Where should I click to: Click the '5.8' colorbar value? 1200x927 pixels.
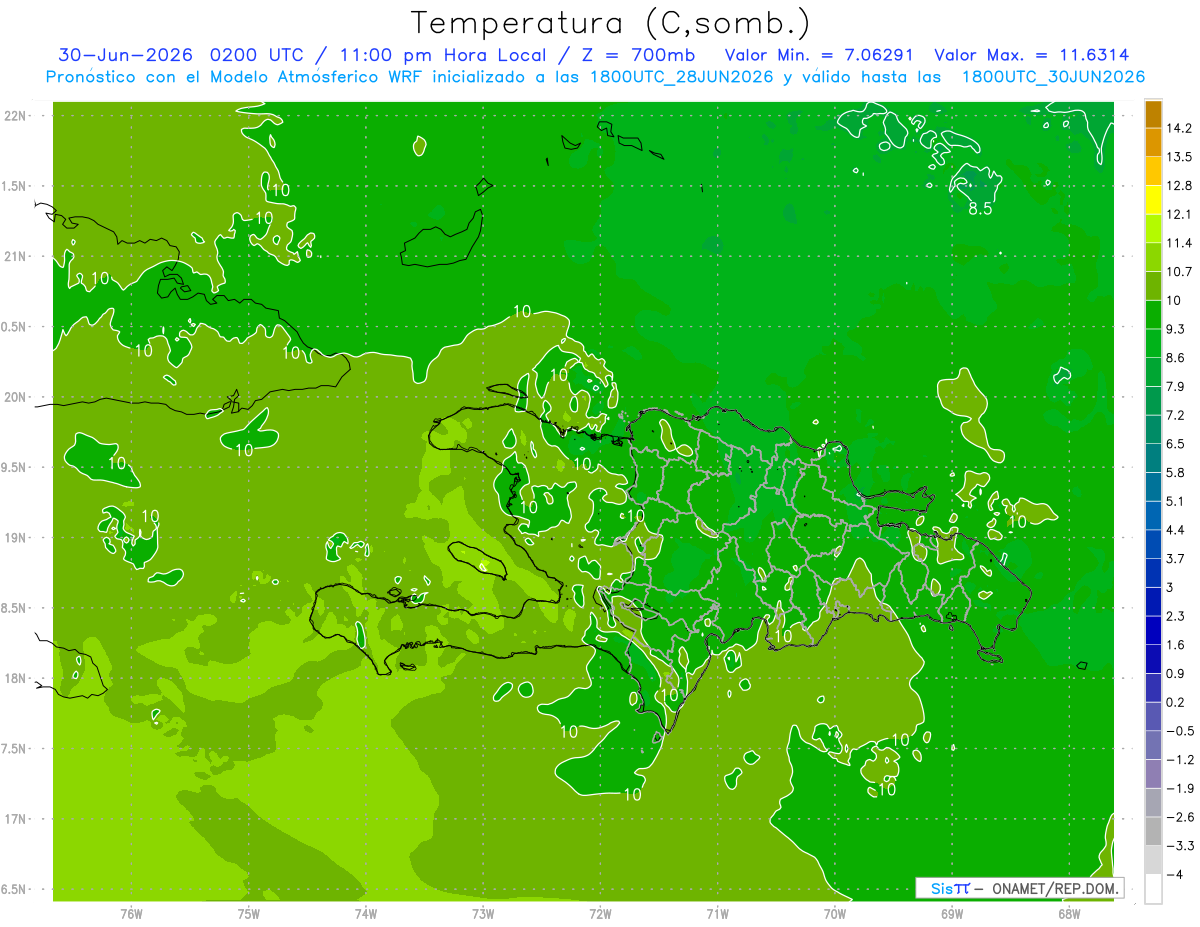click(1175, 472)
